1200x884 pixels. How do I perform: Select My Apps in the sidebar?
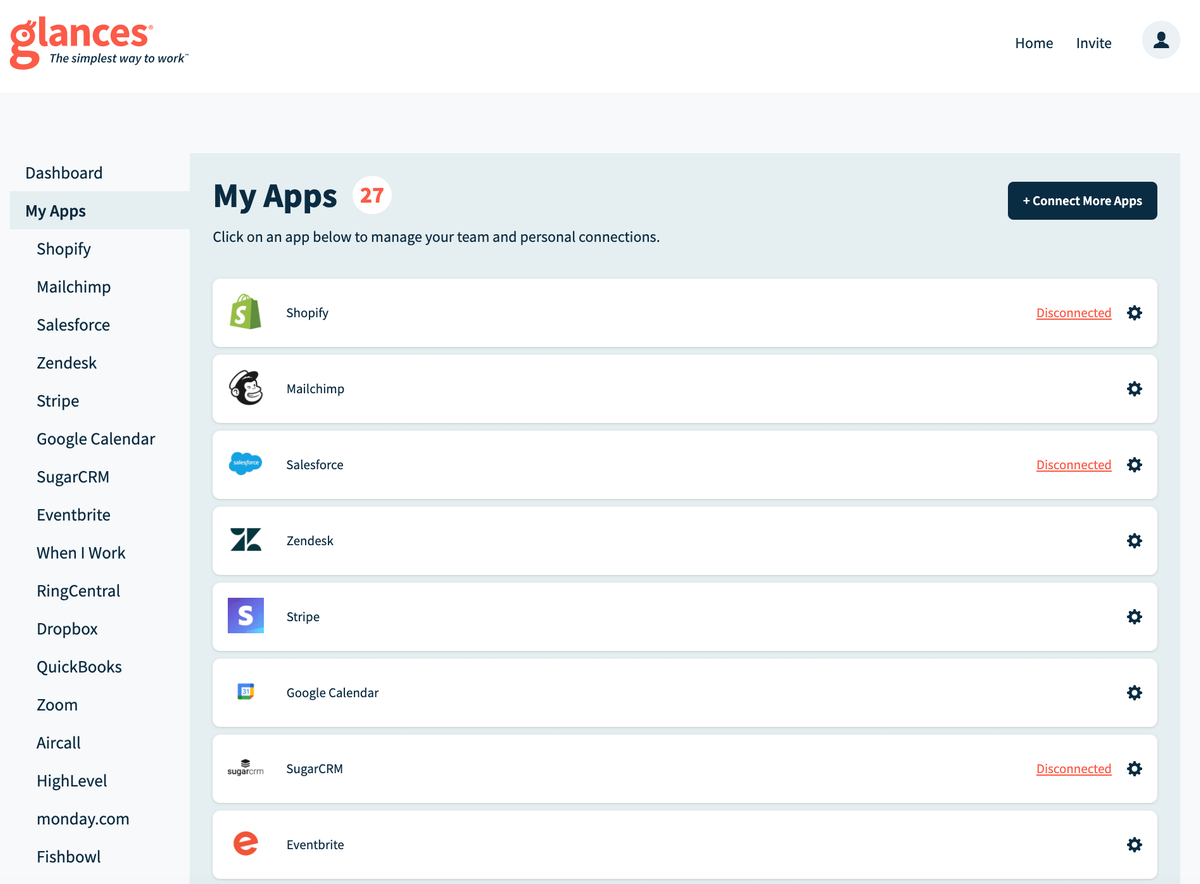click(x=100, y=211)
